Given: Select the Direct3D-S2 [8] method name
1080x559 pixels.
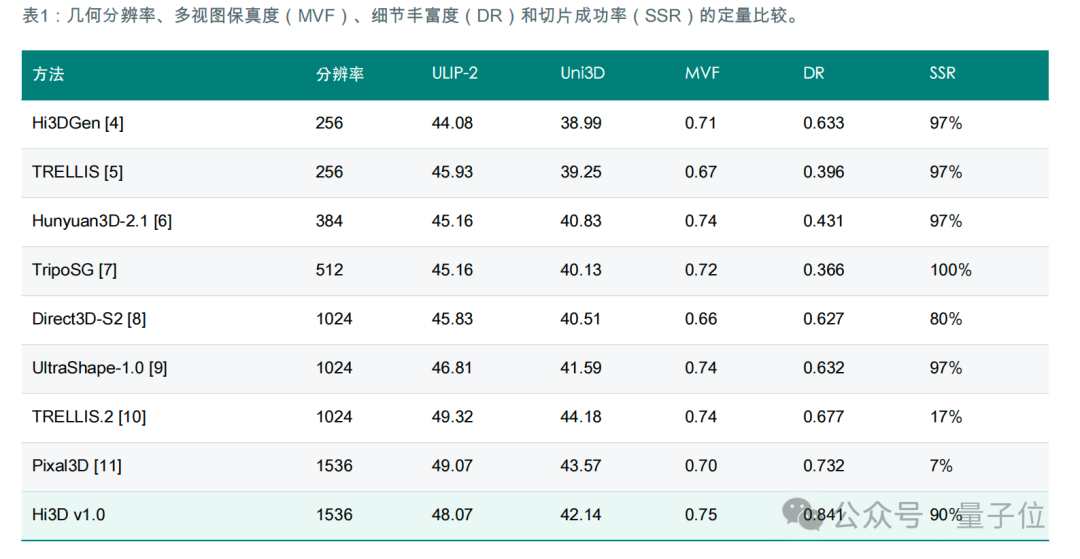Looking at the screenshot, I should (89, 319).
